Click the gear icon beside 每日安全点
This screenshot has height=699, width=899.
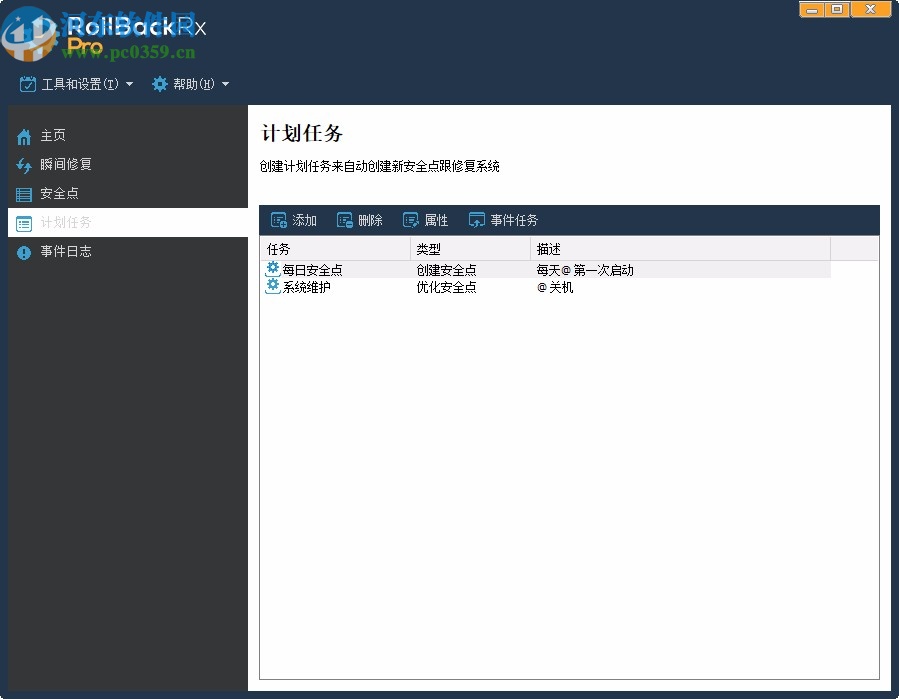[x=272, y=268]
